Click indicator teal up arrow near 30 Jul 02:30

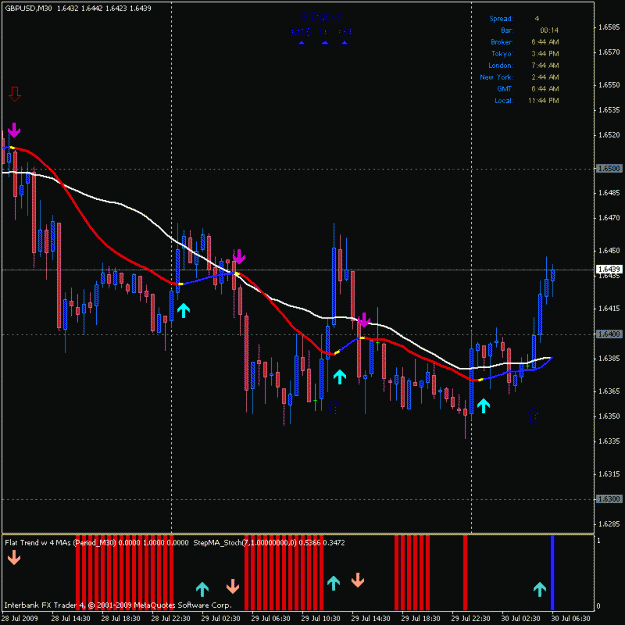click(540, 589)
